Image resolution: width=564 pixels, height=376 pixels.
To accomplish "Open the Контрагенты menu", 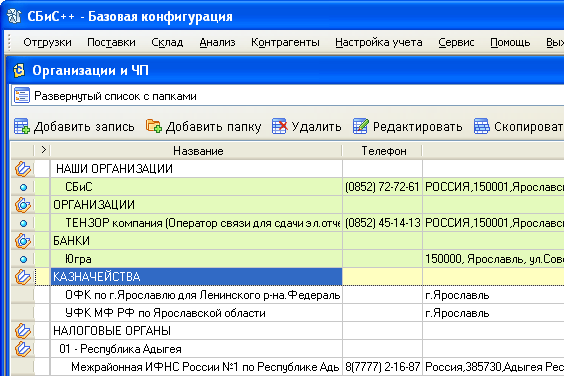I will pyautogui.click(x=285, y=42).
